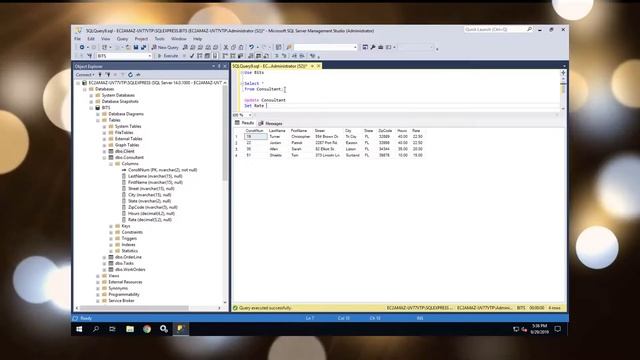Click the Object Explorer horizontal scrollbar

pos(135,308)
